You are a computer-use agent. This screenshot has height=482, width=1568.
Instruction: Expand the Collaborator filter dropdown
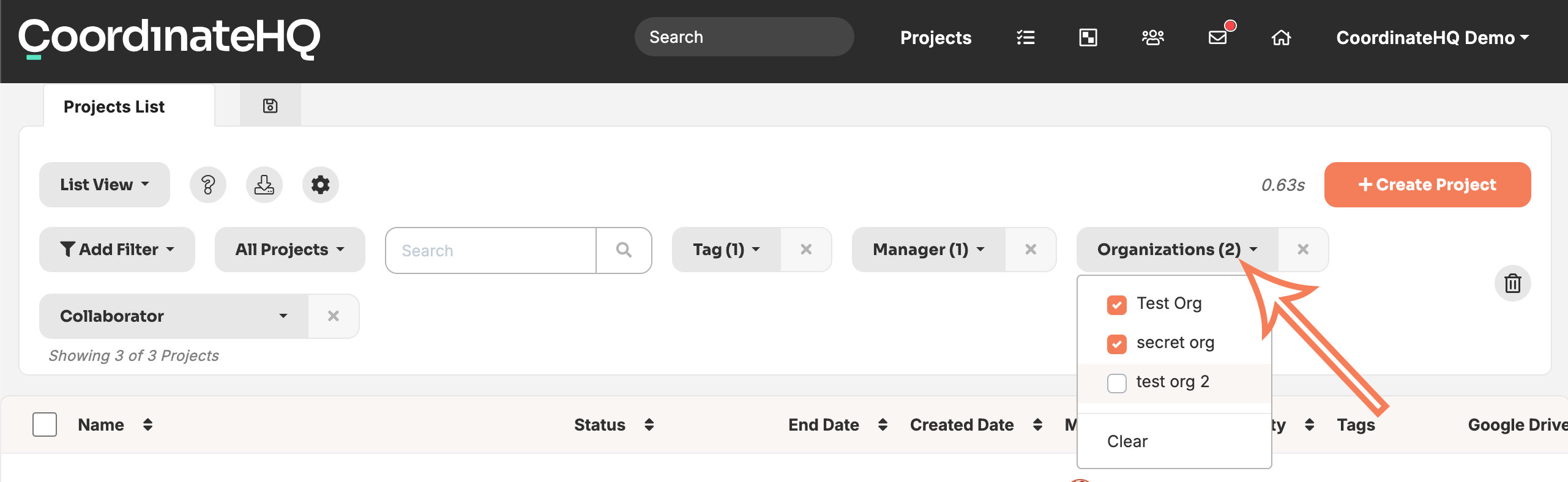point(174,316)
